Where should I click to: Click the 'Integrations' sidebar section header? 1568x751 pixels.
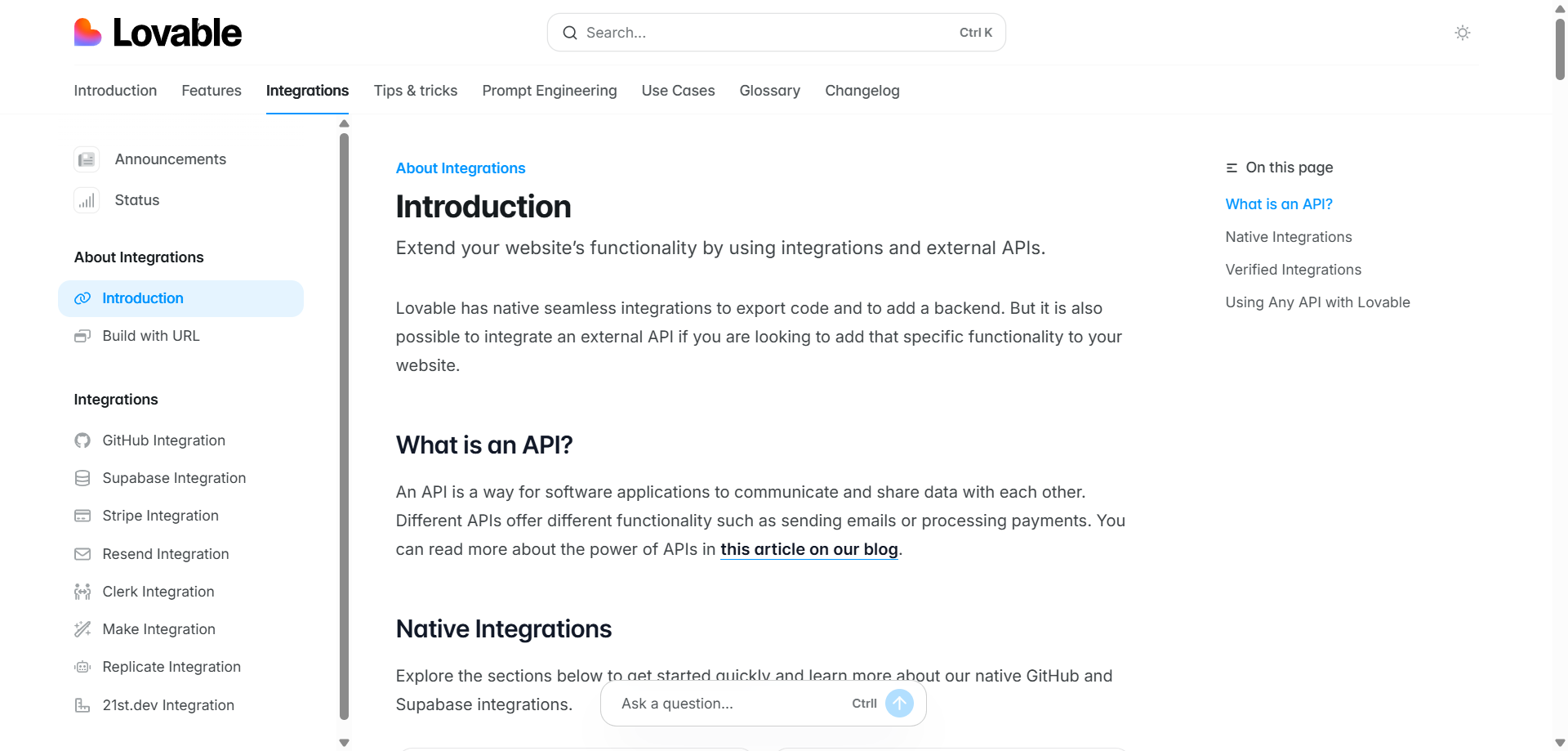point(116,400)
